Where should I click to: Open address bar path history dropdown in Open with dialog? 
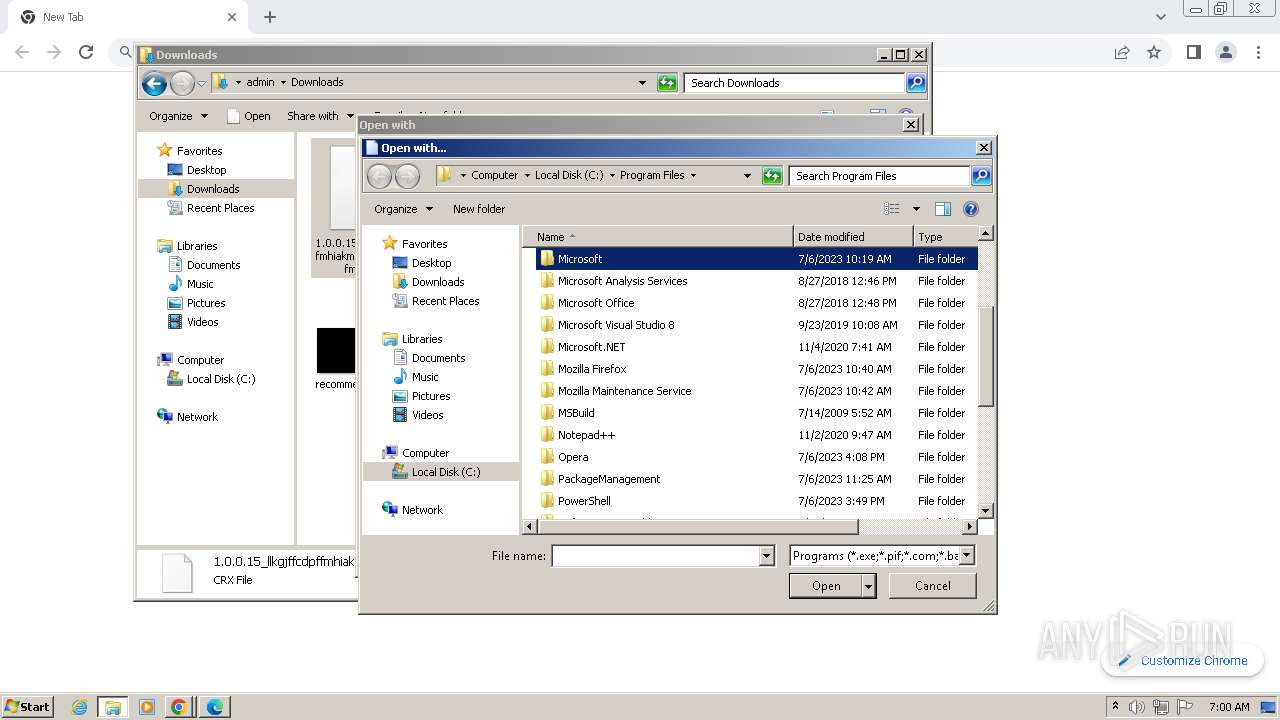[x=746, y=175]
